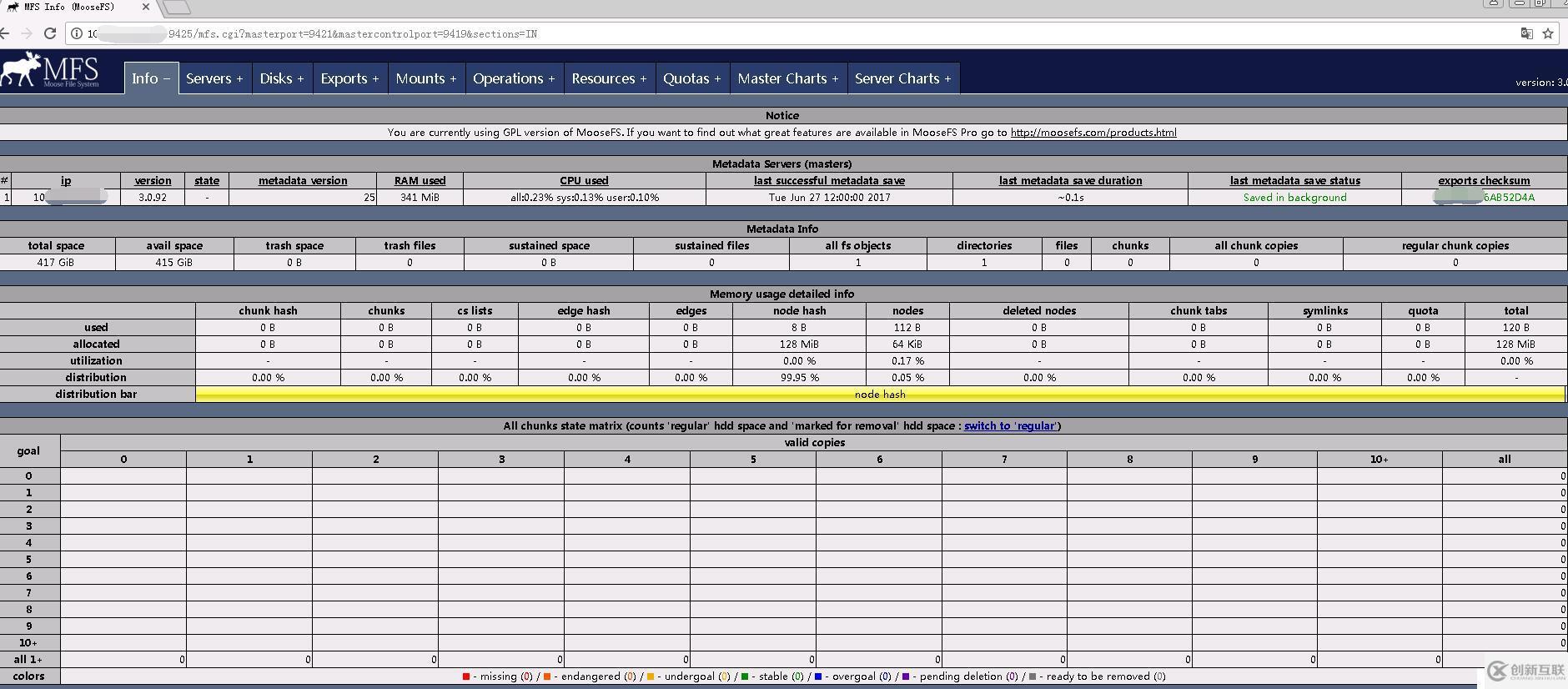
Task: Bookmark this page with the star icon
Action: (1548, 33)
